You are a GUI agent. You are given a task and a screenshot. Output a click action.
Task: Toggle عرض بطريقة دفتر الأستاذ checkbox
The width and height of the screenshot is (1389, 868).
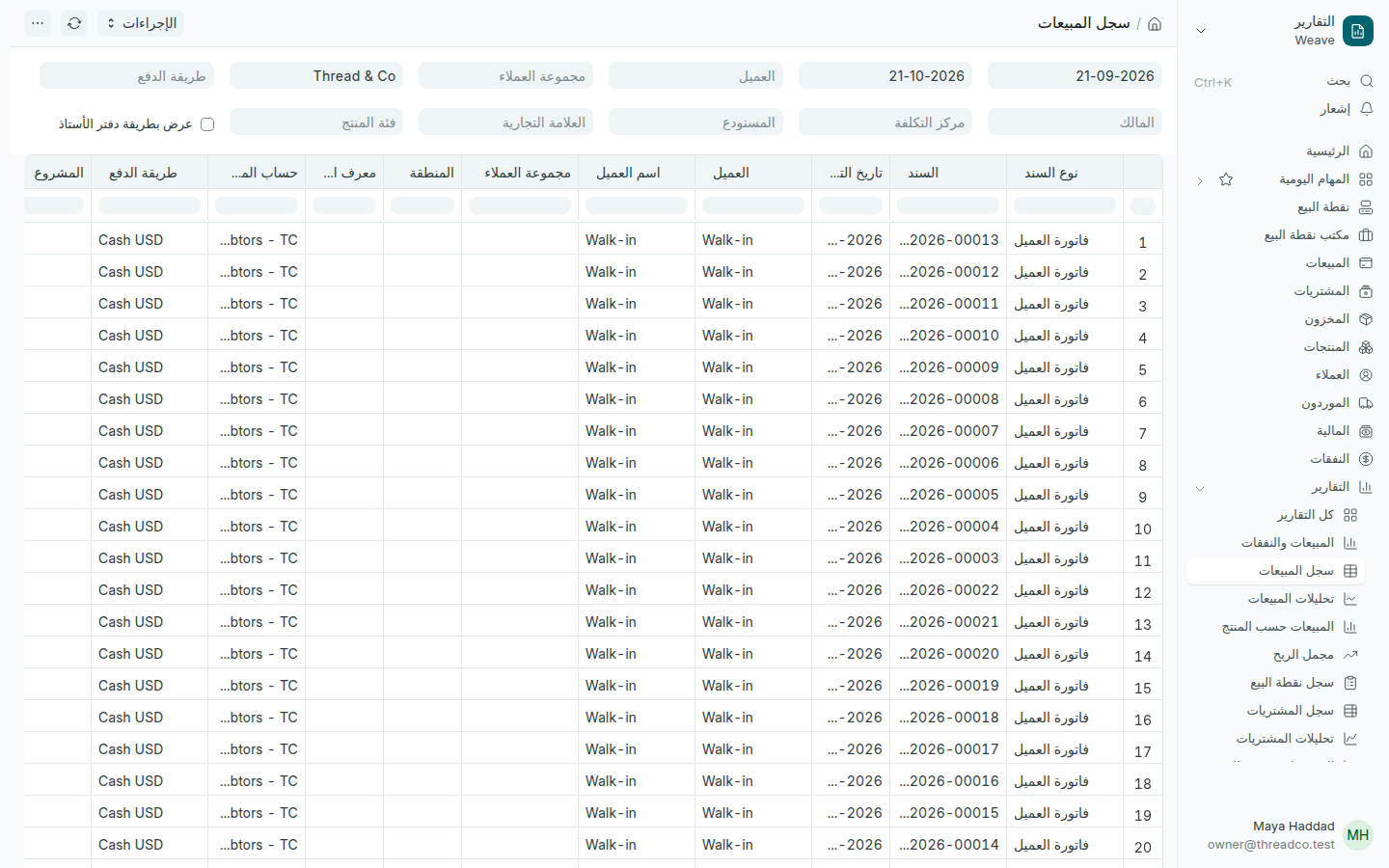tap(207, 124)
